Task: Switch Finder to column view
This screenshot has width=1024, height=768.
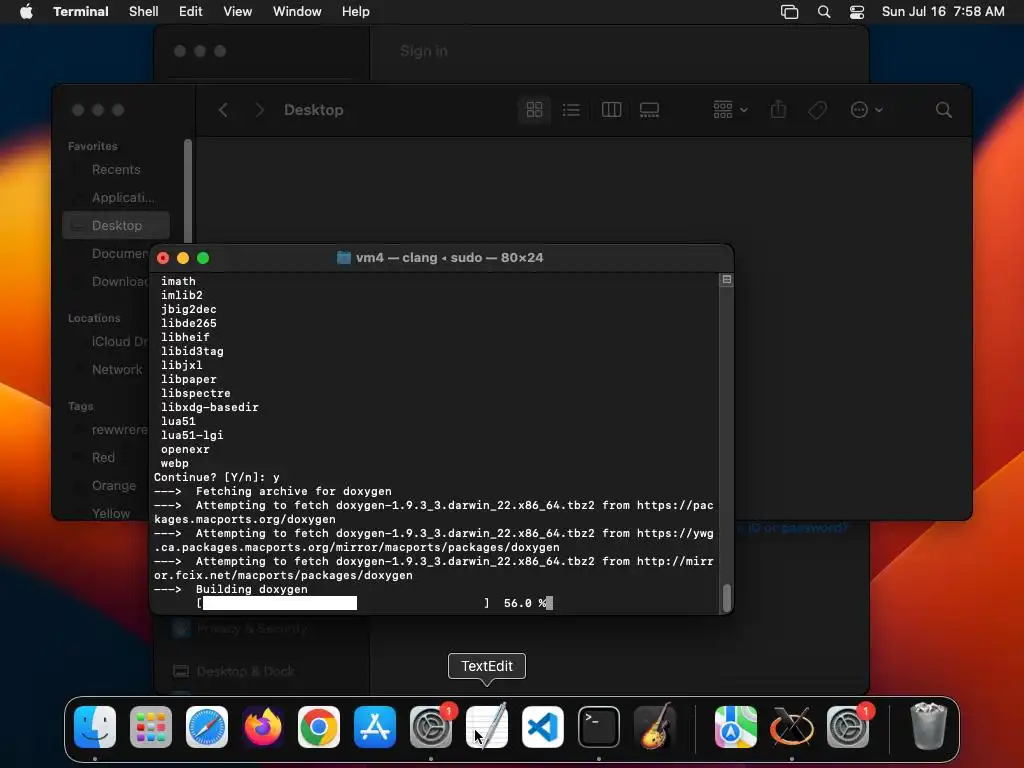Action: tap(611, 110)
